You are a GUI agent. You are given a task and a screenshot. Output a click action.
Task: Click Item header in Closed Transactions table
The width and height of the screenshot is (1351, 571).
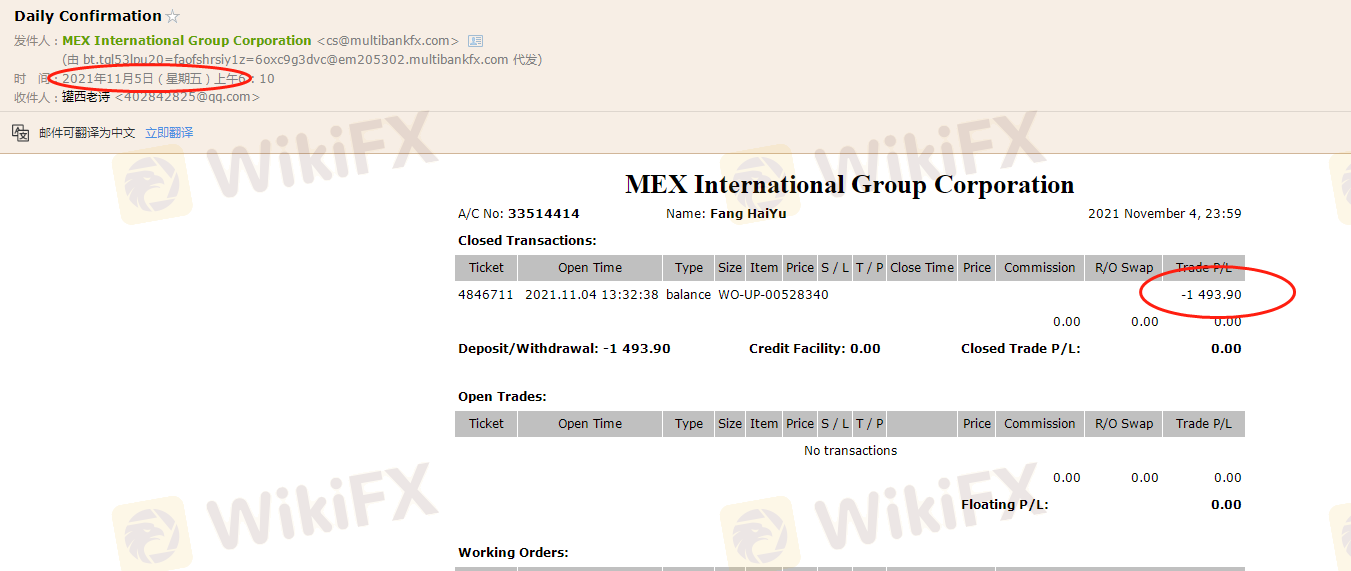point(764,268)
